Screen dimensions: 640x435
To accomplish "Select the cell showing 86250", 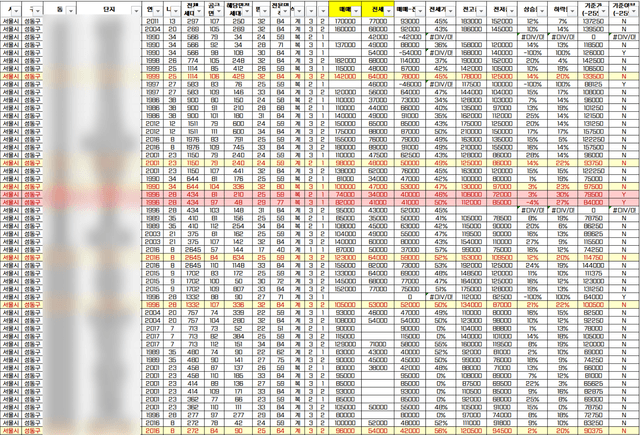I will pyautogui.click(x=593, y=226).
